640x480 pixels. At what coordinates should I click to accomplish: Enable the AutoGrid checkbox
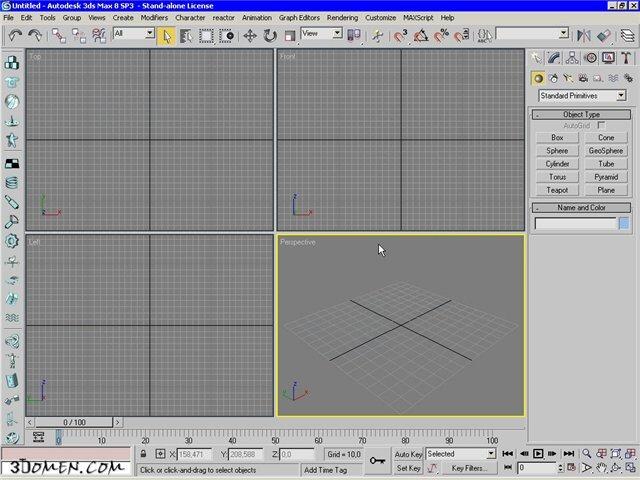601,126
